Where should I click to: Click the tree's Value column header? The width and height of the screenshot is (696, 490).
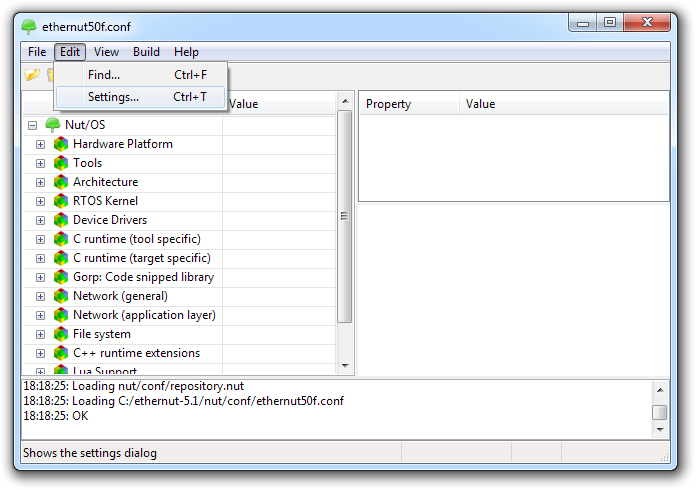pos(279,104)
